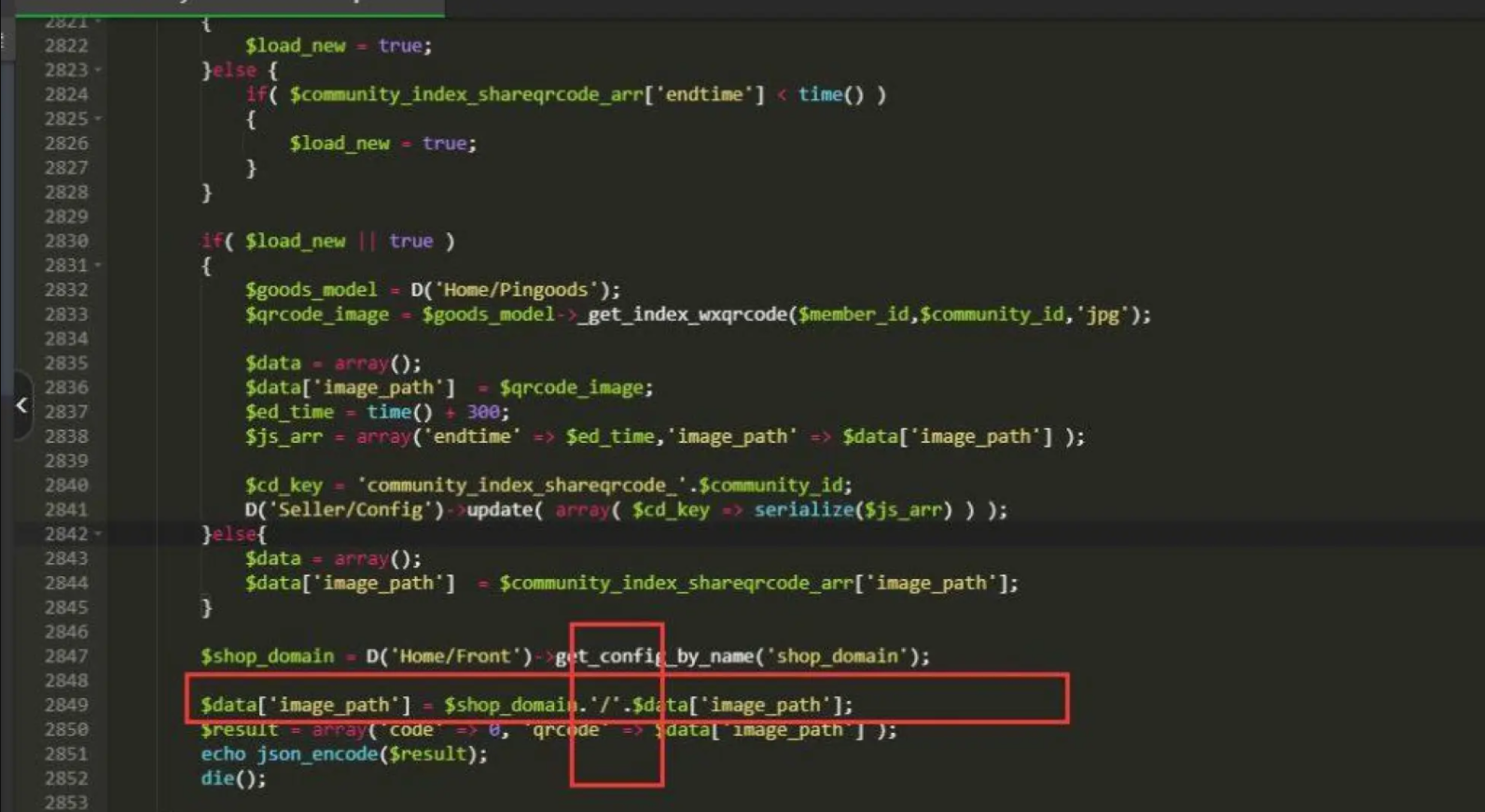Click line number 2847 in the gutter

coord(66,656)
